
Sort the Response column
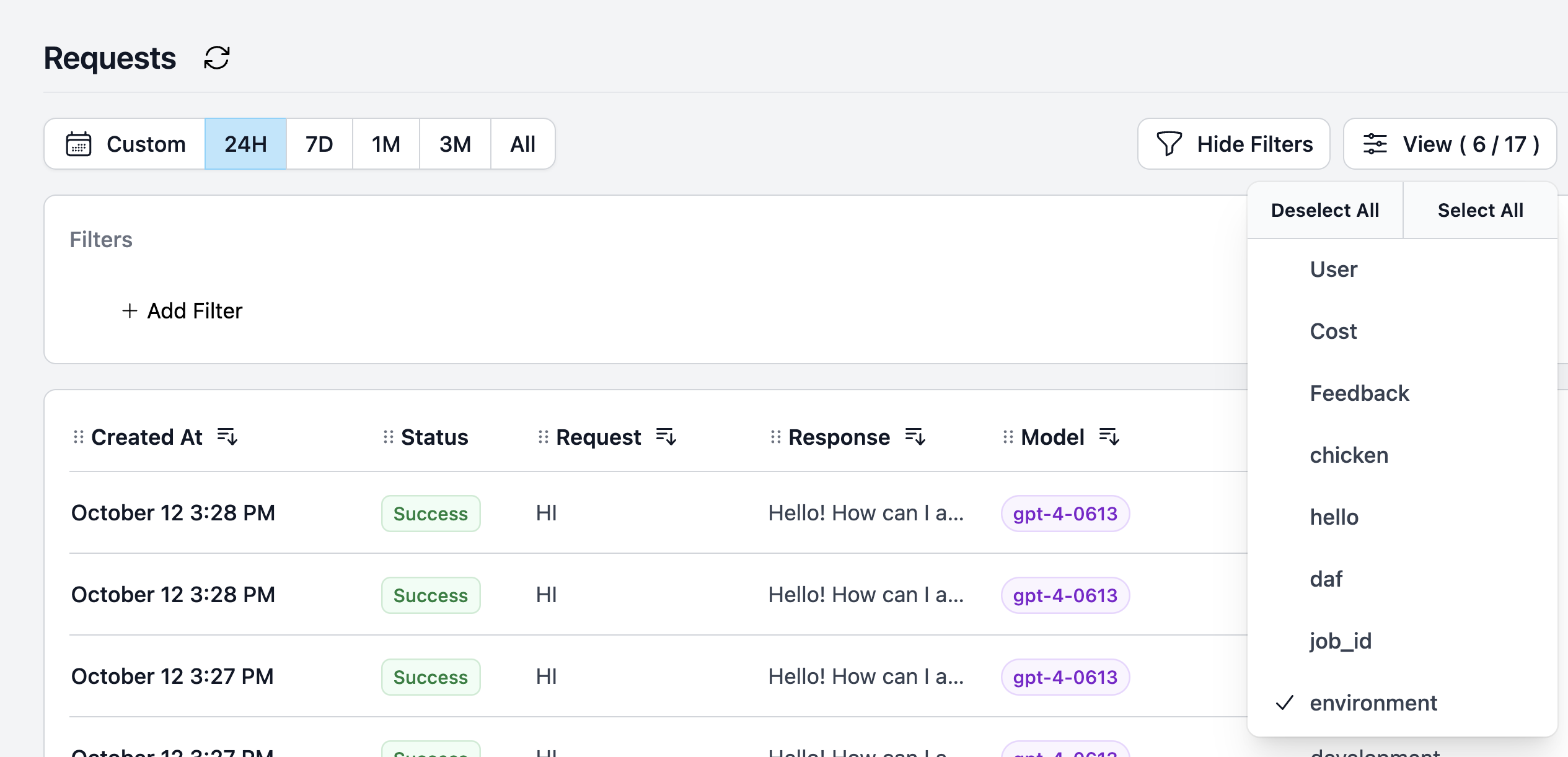(x=917, y=437)
